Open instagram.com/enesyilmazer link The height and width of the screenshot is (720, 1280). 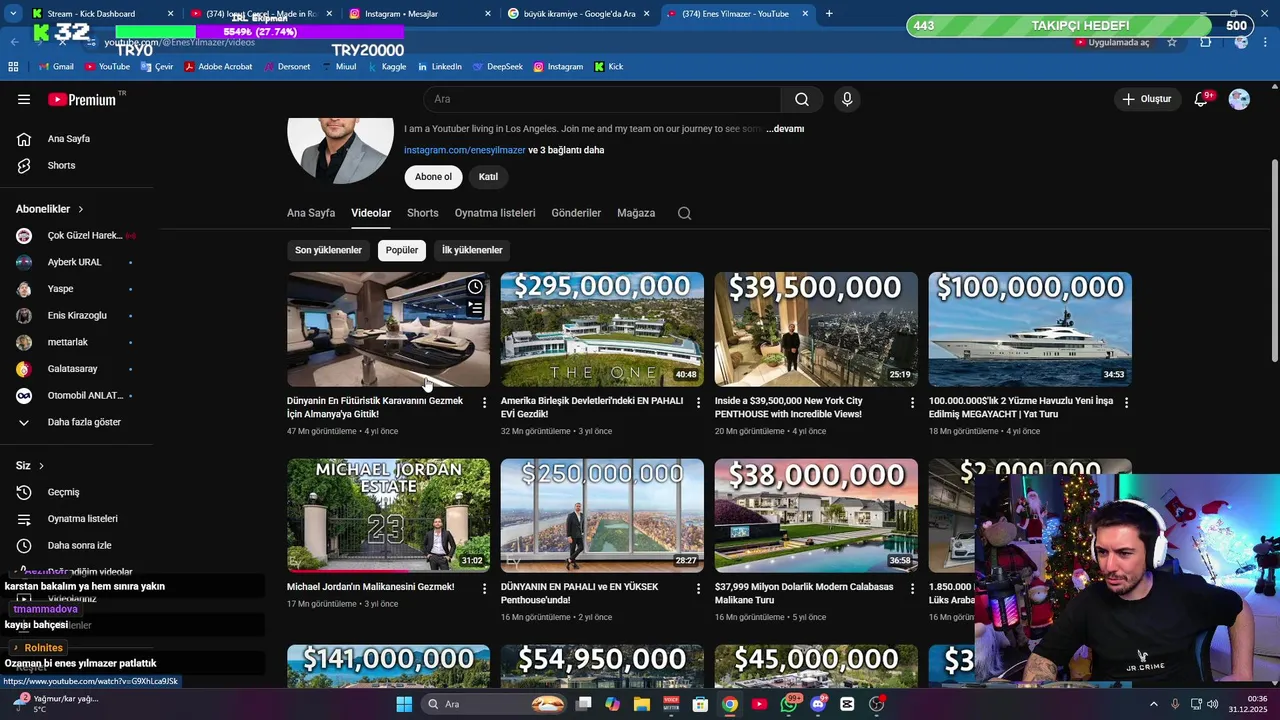[464, 150]
